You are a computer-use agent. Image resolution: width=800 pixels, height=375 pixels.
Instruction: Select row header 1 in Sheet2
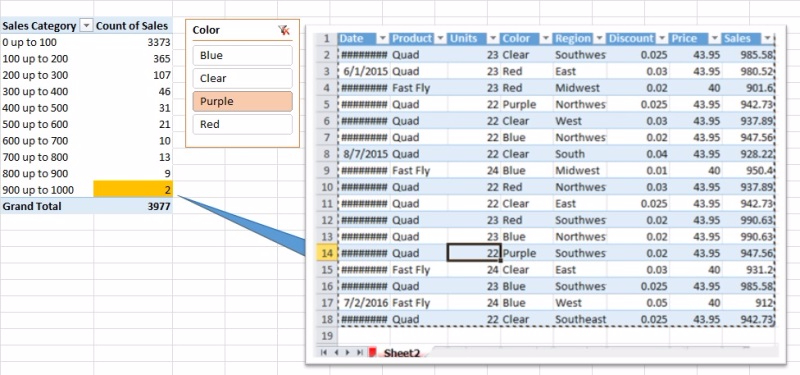(x=327, y=39)
